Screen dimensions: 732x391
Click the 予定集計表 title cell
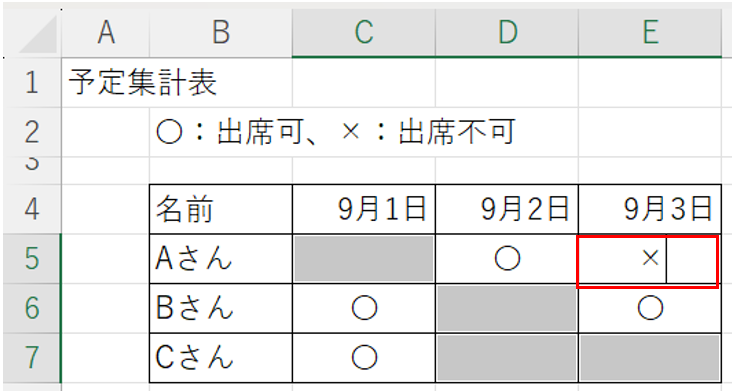106,83
